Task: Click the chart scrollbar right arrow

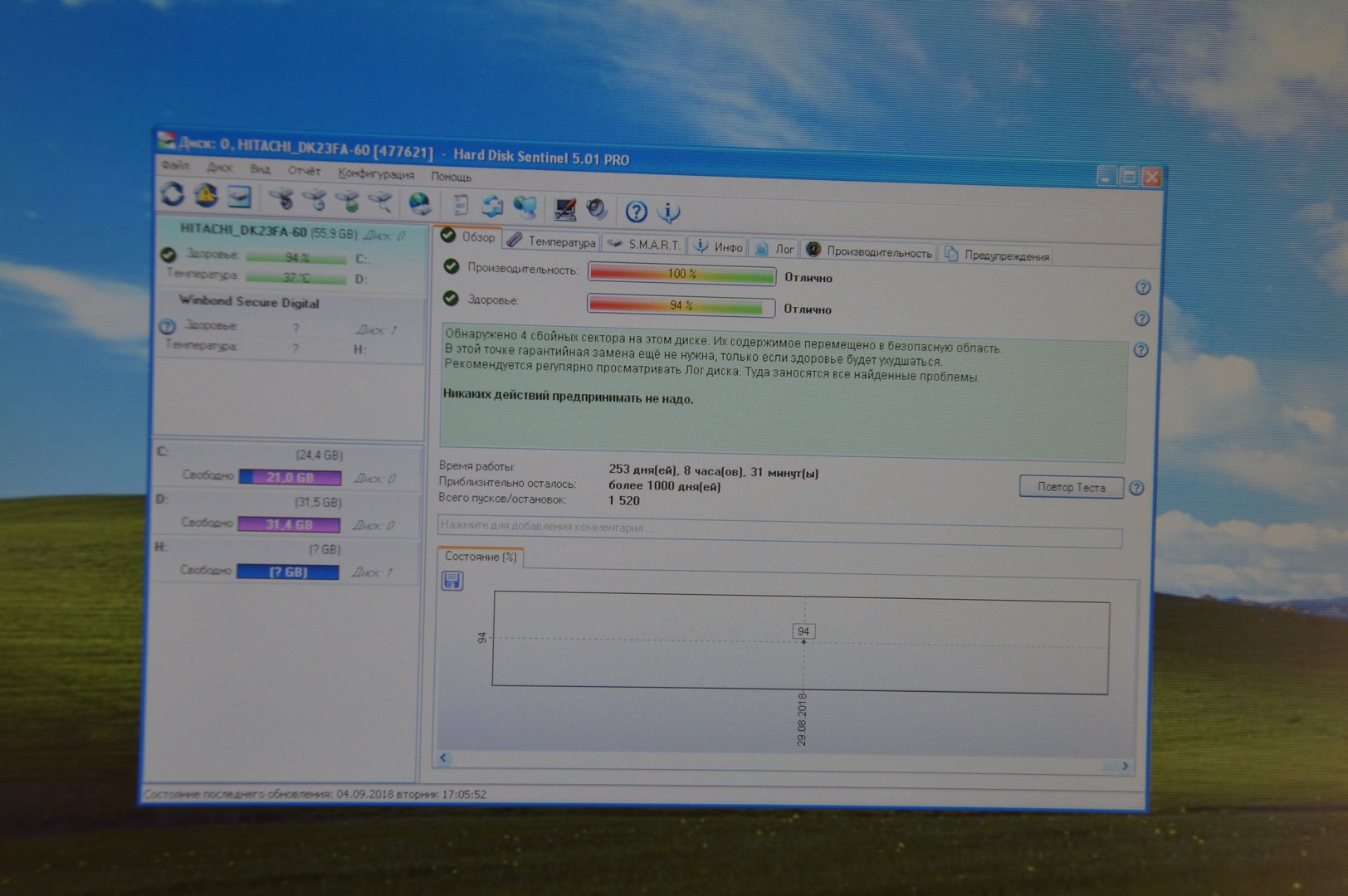Action: pos(1125,766)
